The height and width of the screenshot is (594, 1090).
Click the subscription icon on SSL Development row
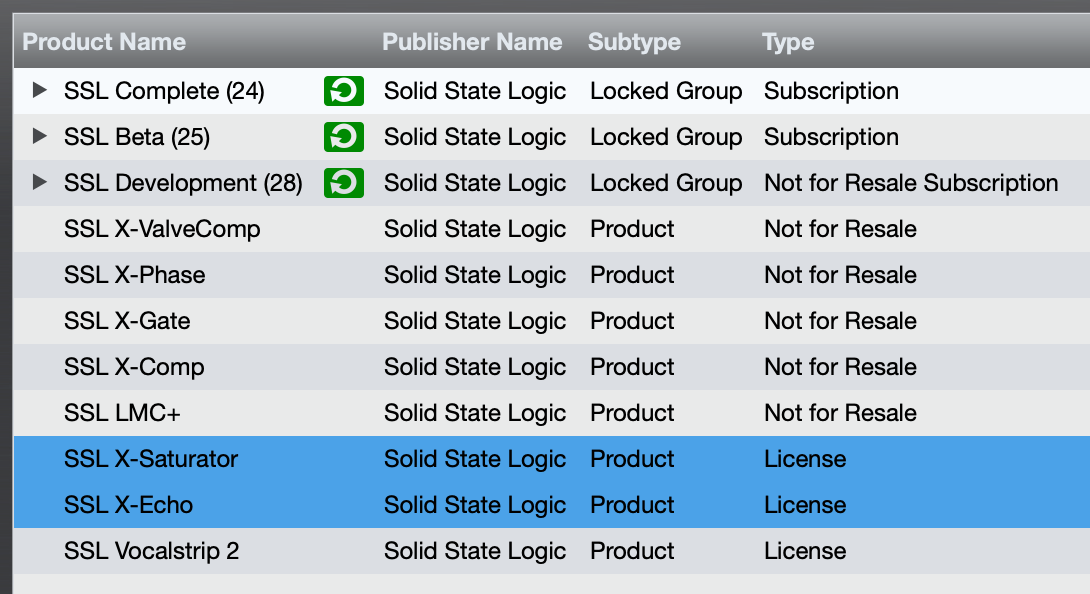click(x=343, y=183)
